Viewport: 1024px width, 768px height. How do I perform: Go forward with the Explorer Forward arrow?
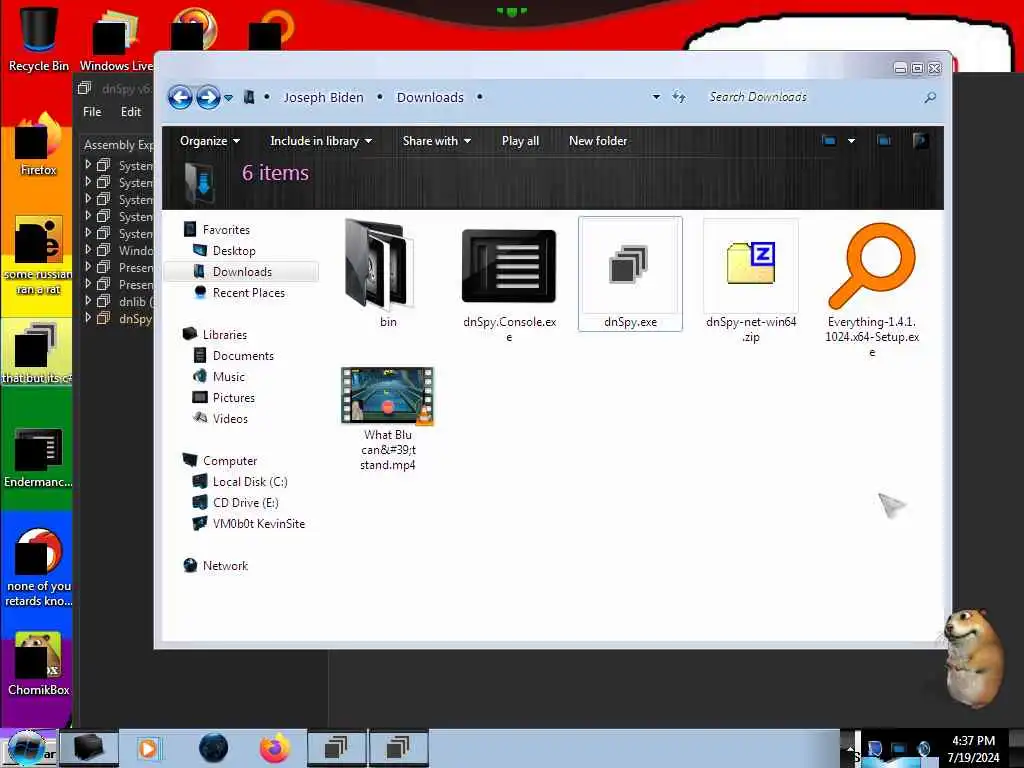(208, 98)
